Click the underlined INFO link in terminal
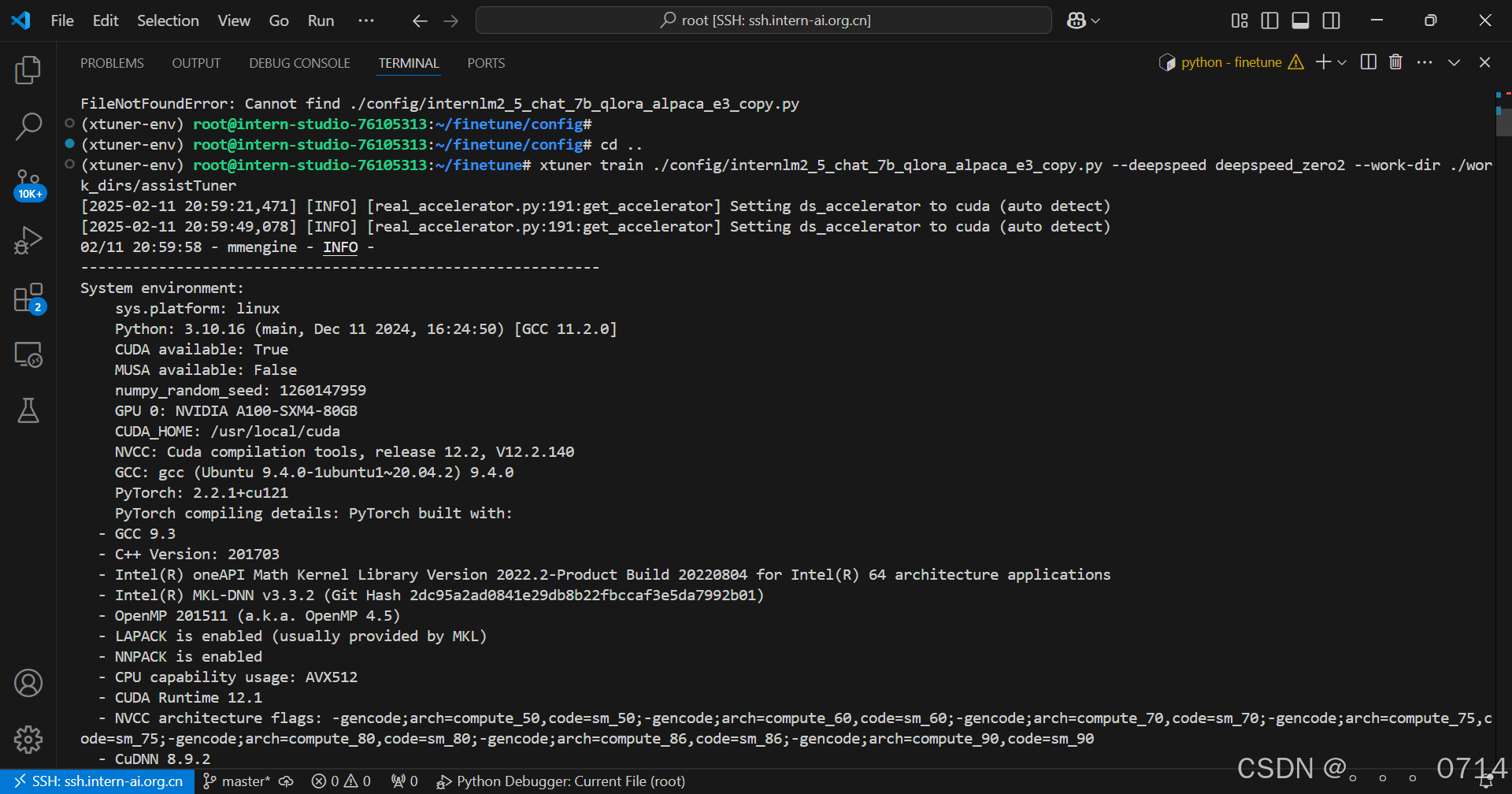The height and width of the screenshot is (794, 1512). pos(340,247)
